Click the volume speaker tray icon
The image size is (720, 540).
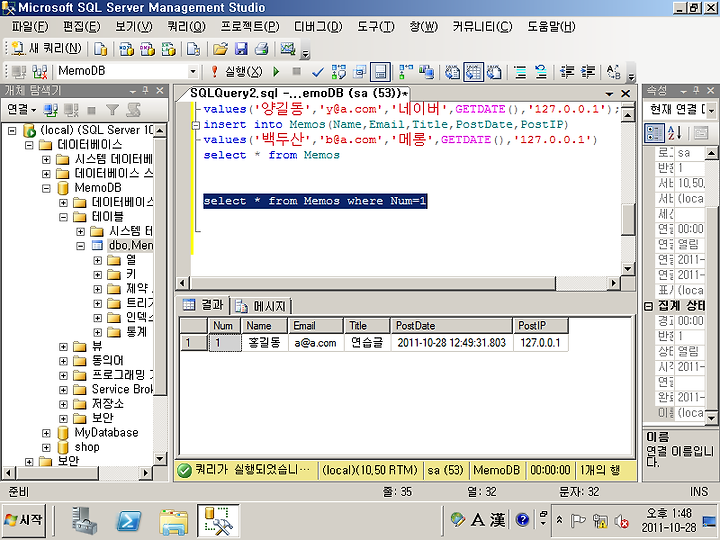(621, 522)
